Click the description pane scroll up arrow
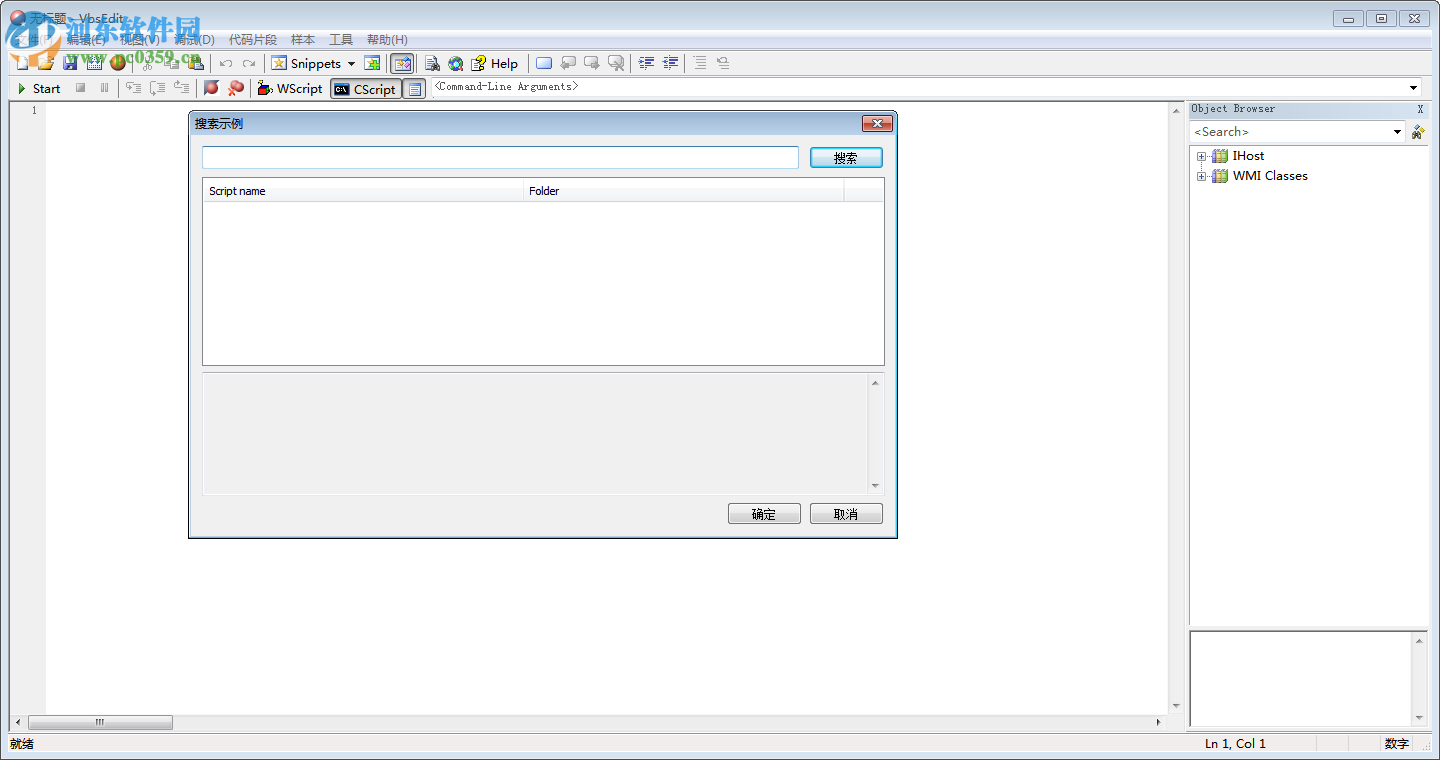The height and width of the screenshot is (760, 1440). point(876,383)
